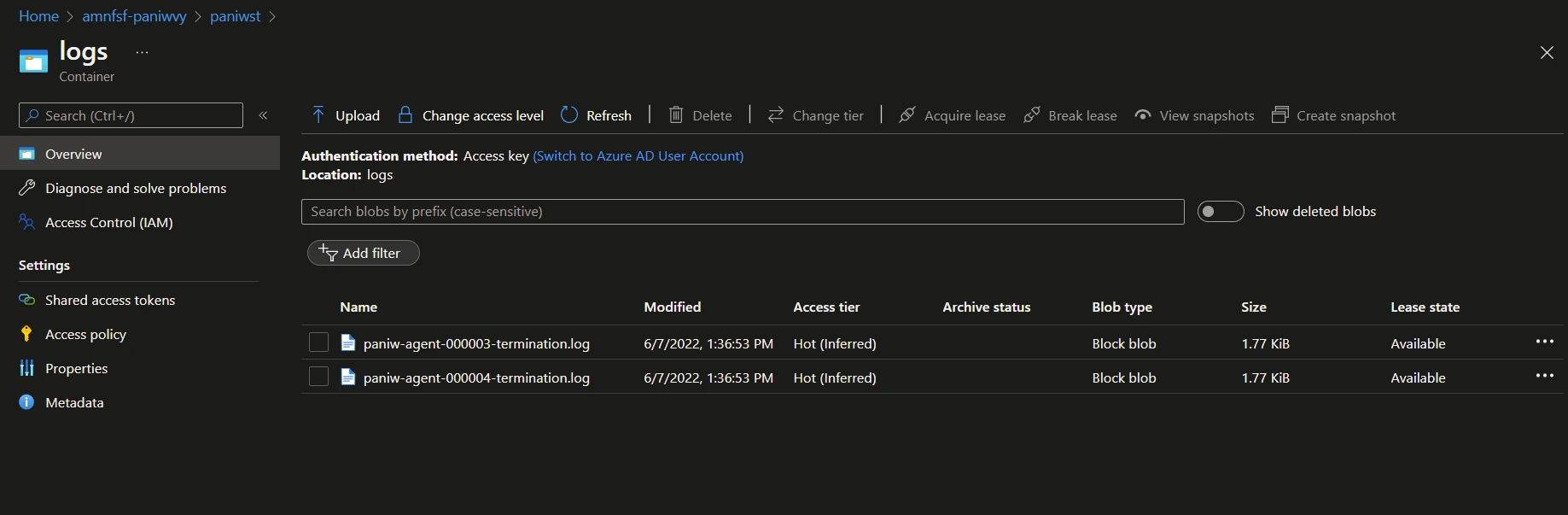Focus the Search blobs by prefix field
The width and height of the screenshot is (1568, 515).
click(743, 212)
